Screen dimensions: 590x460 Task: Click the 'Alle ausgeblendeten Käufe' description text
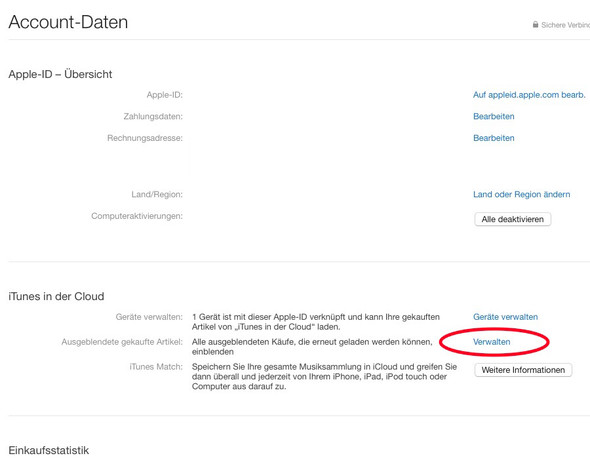[312, 347]
